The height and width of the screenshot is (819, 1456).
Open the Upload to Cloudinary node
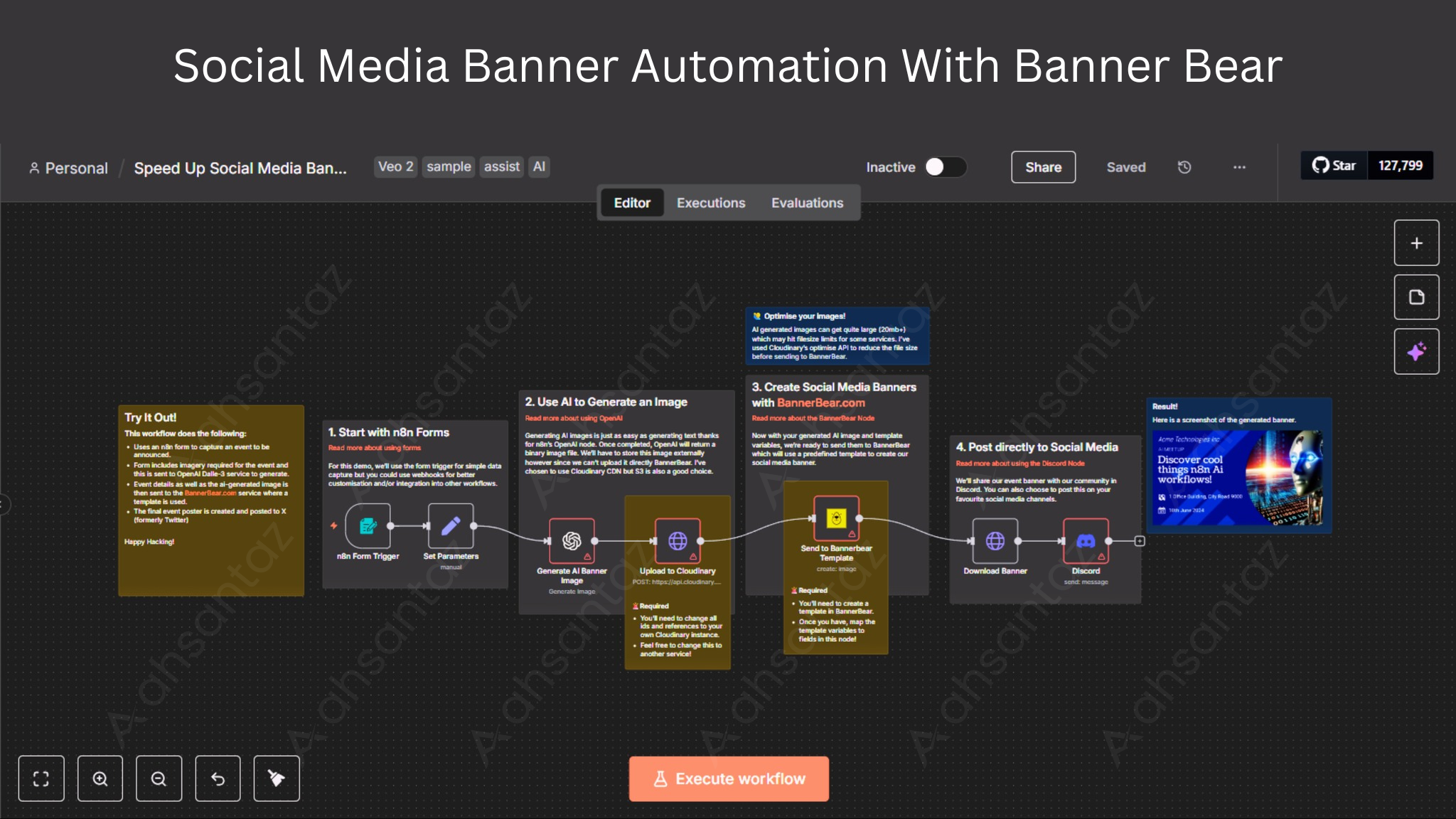point(678,541)
